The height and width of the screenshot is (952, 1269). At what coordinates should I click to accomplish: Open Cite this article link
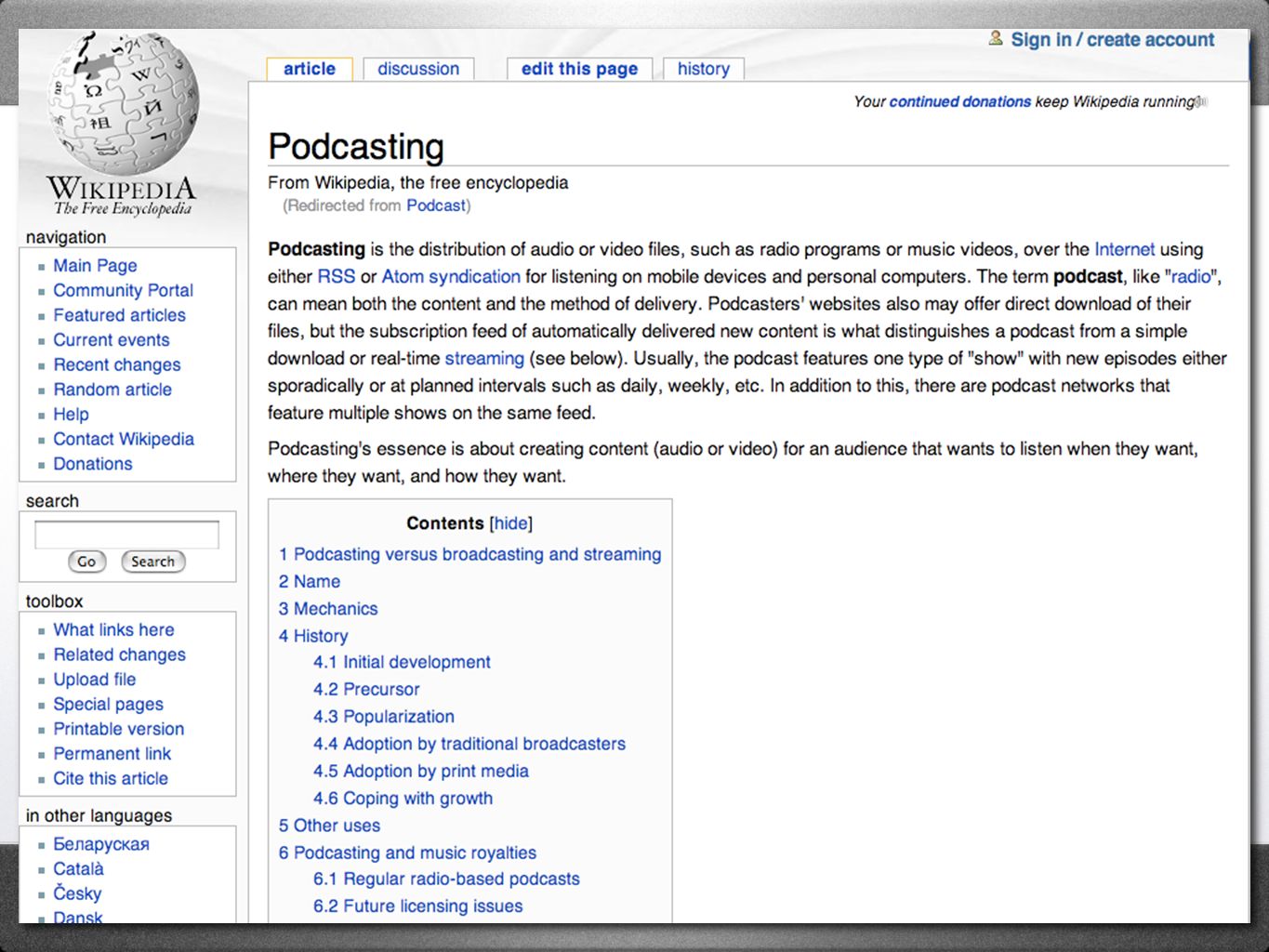(x=111, y=779)
